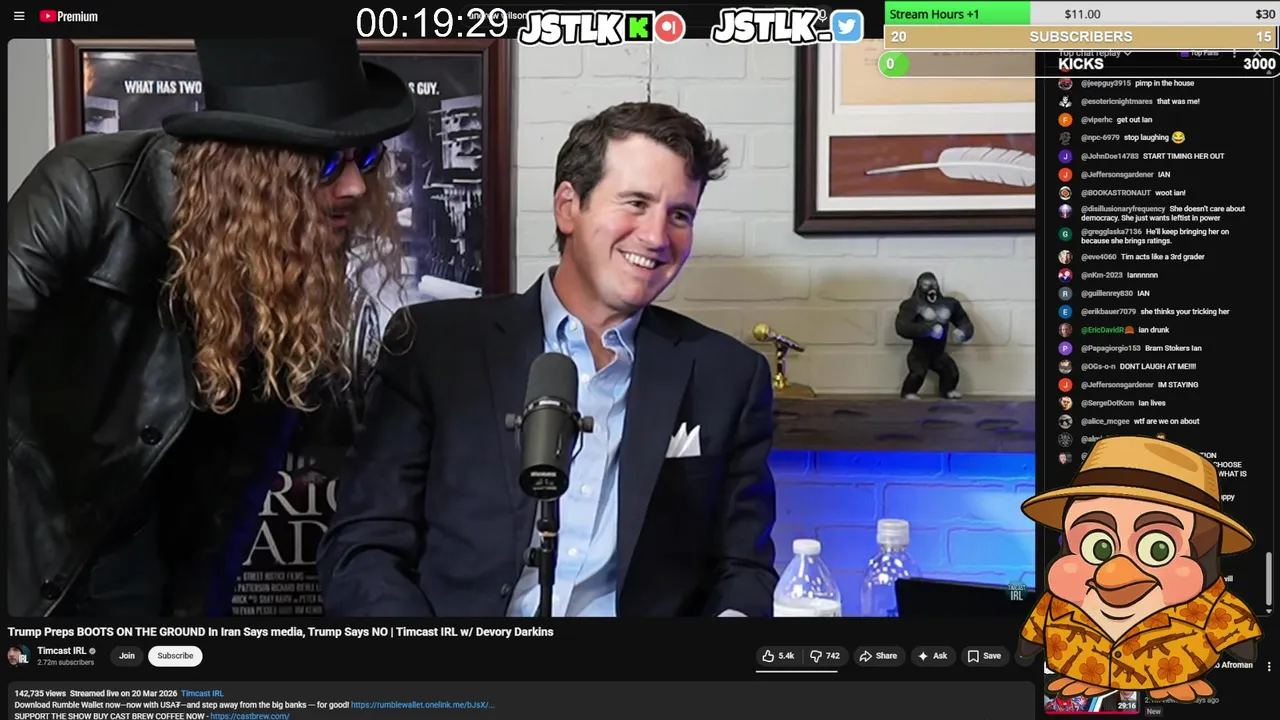Click eve4060's chat avatar

click(x=1065, y=257)
